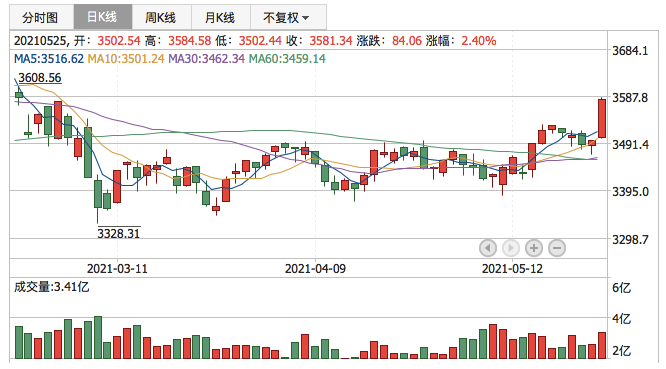Zoom out with the minus icon
Image resolution: width=666 pixels, height=369 pixels.
pos(557,248)
